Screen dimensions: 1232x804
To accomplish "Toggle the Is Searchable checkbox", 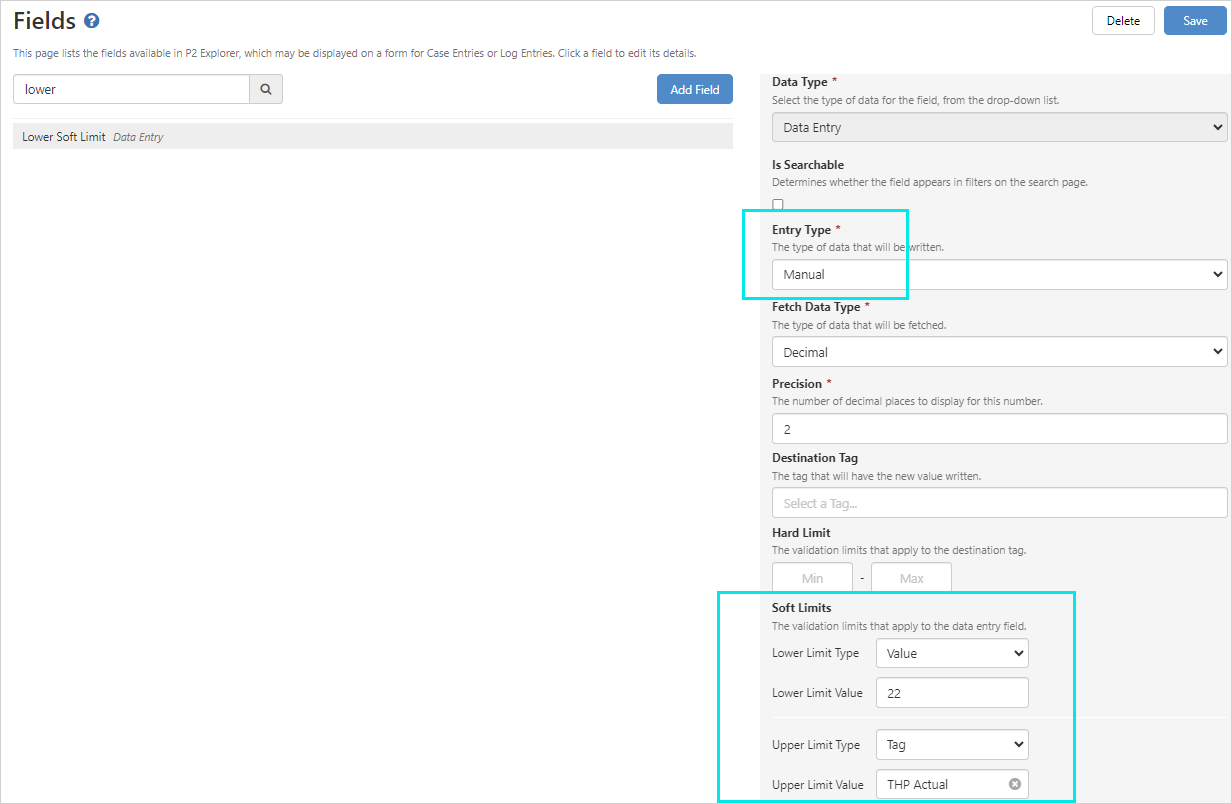I will coord(778,204).
